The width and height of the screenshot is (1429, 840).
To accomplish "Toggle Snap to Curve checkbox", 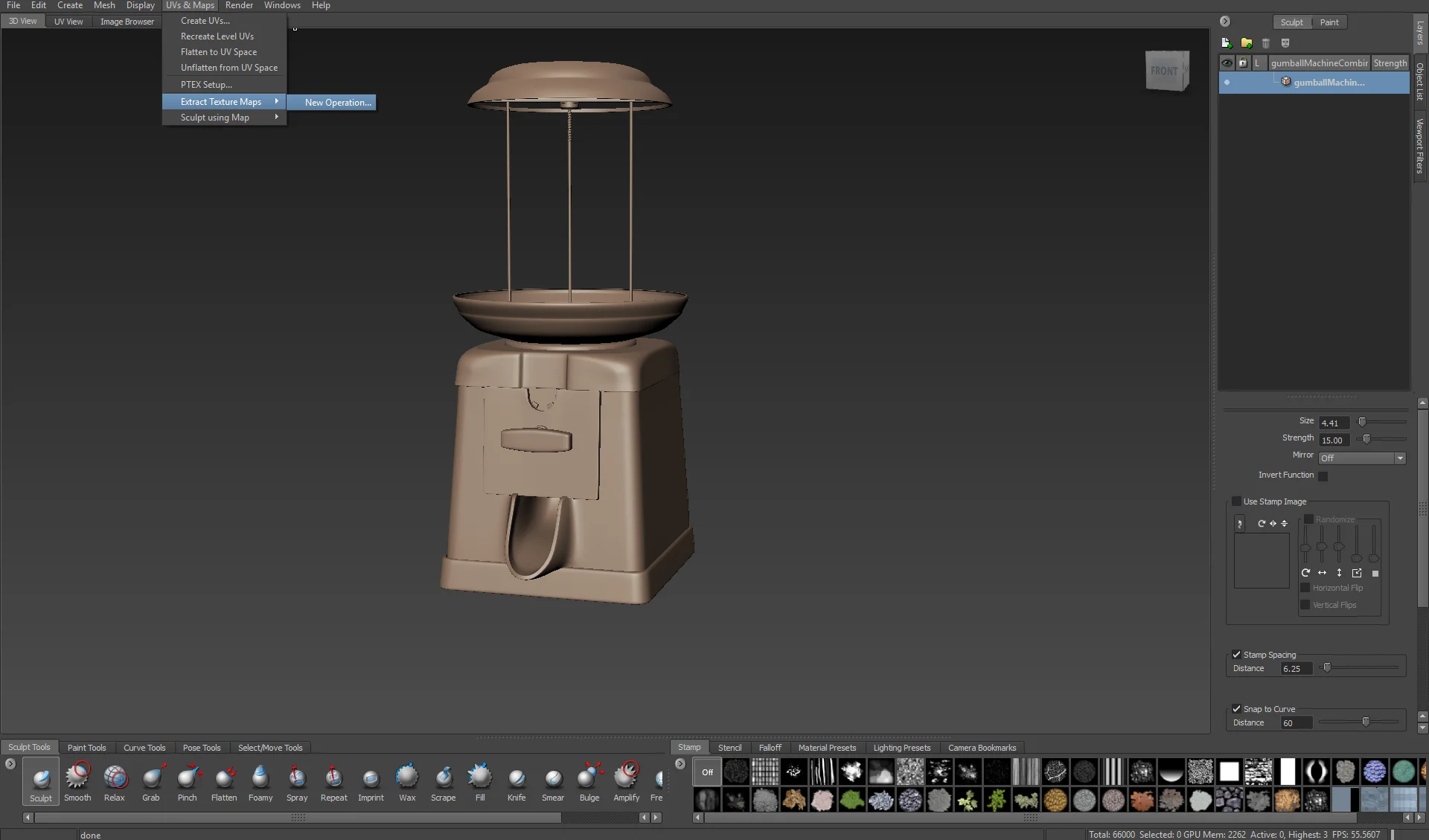I will point(1237,709).
